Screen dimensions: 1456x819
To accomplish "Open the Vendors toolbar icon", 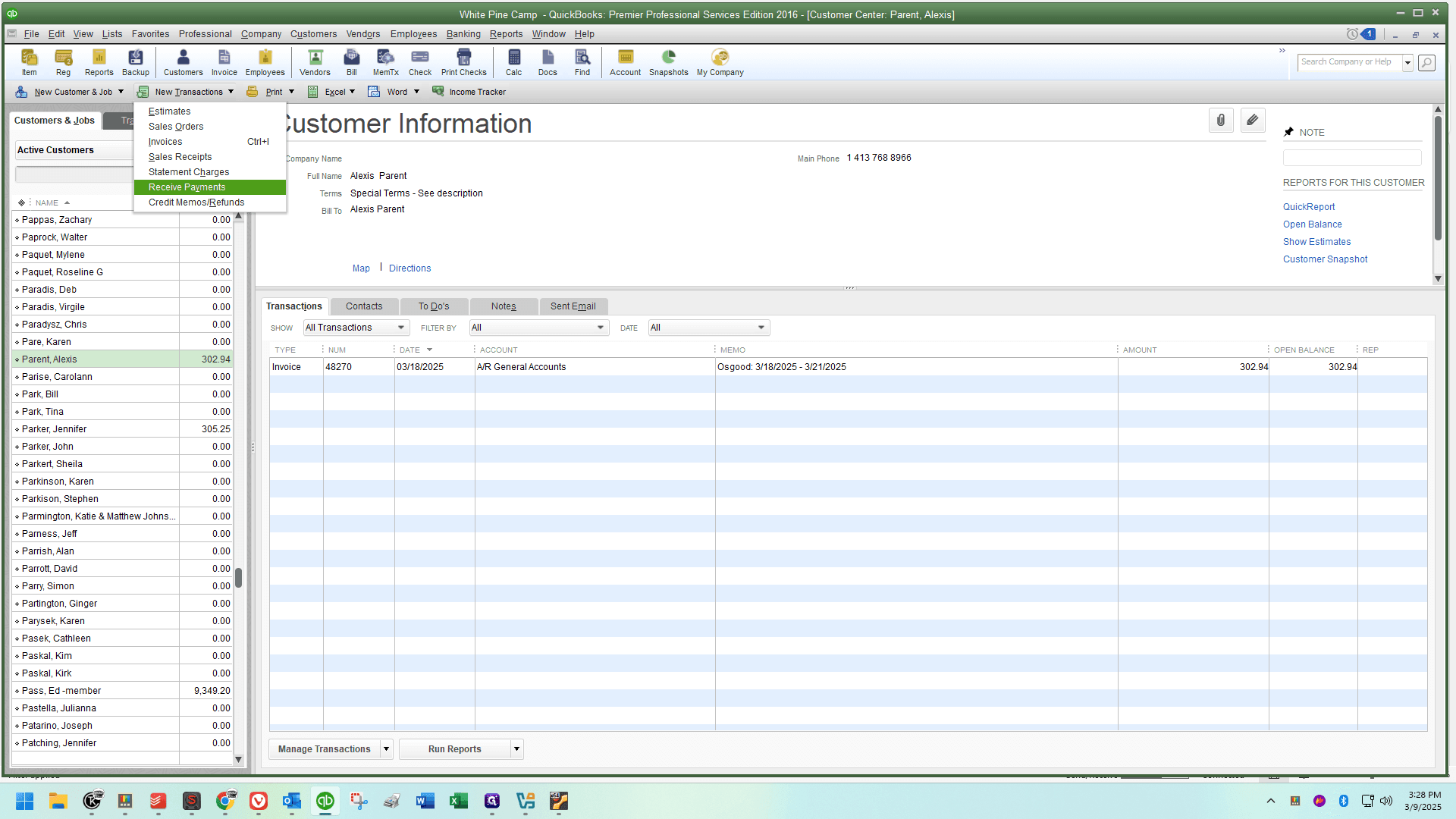I will [315, 62].
